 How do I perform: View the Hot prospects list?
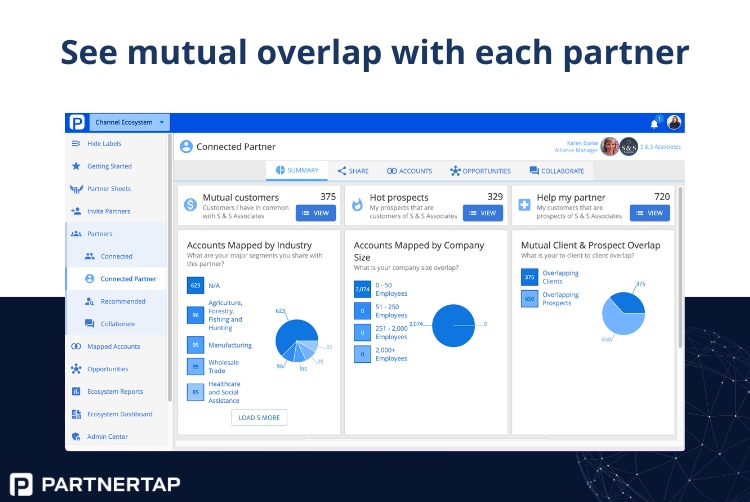(483, 213)
